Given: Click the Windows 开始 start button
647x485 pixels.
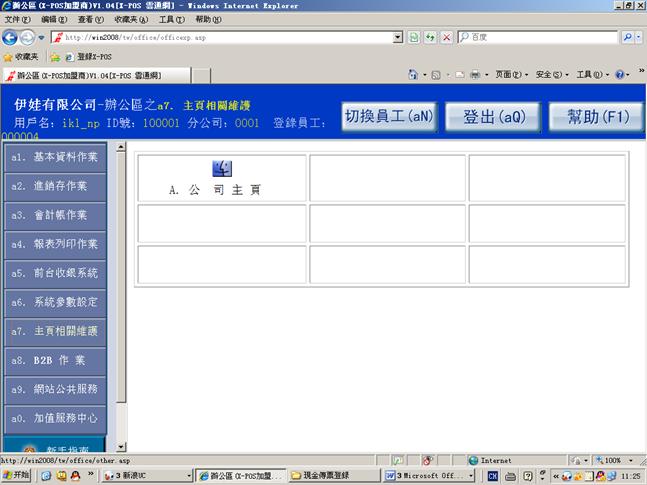Looking at the screenshot, I should click(x=17, y=476).
